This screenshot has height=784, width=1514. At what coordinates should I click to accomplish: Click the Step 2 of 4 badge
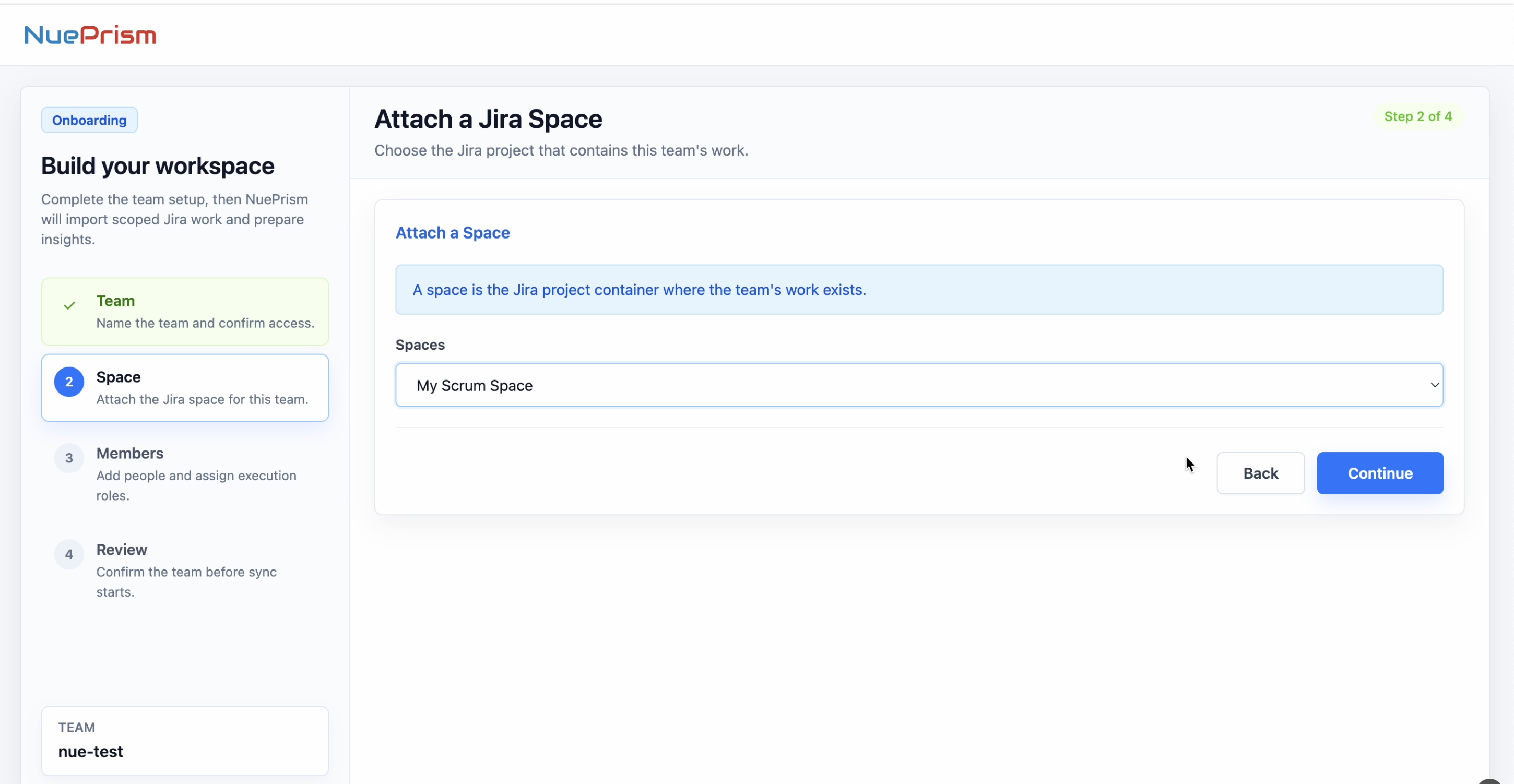pos(1417,116)
